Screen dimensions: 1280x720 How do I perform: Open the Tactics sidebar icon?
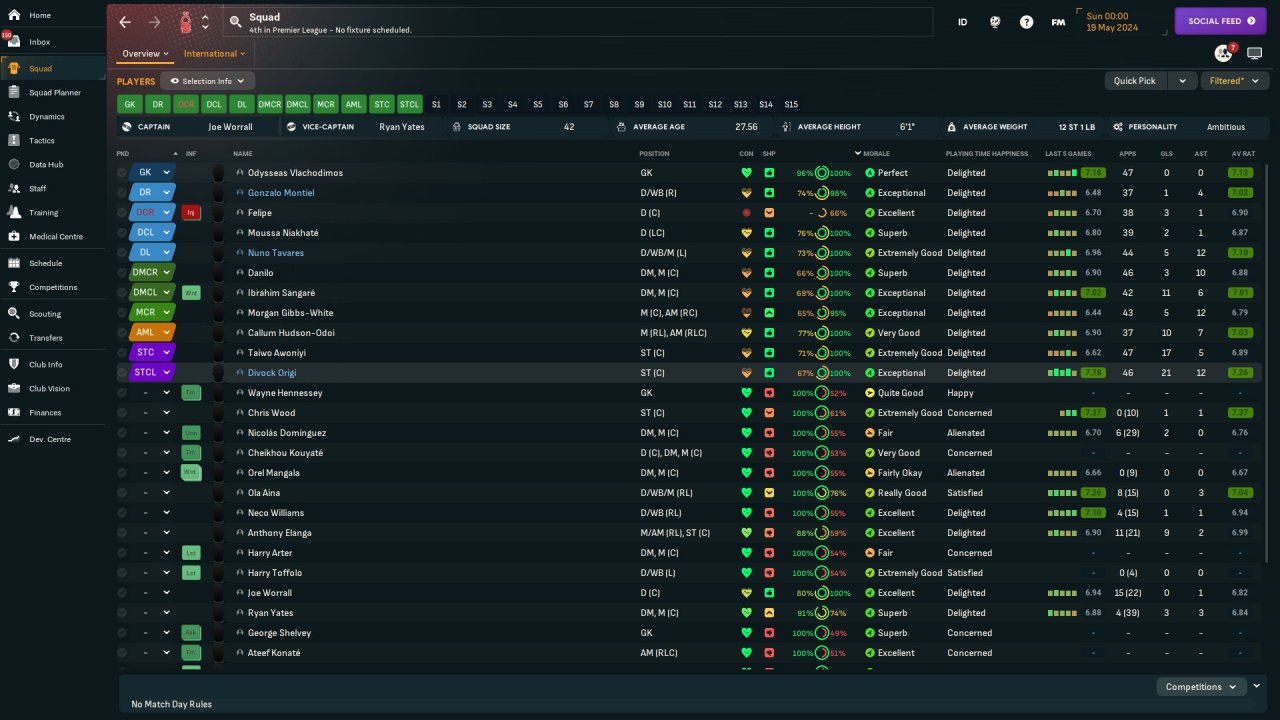[14, 141]
